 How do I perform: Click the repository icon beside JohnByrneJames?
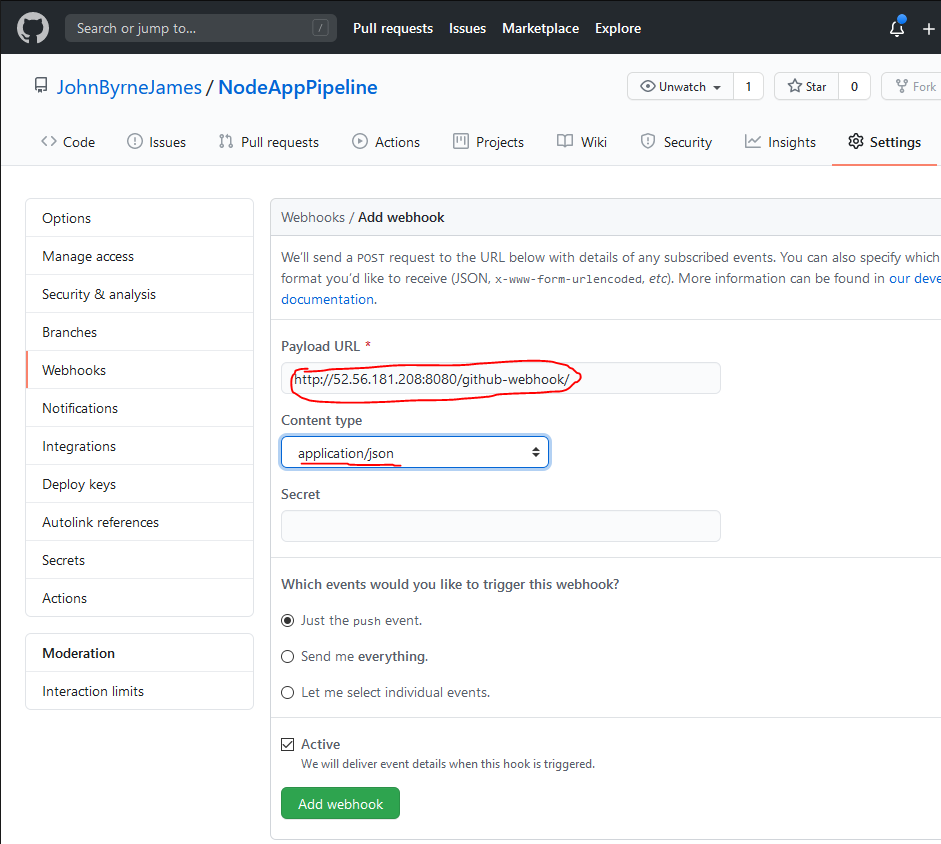pos(41,86)
